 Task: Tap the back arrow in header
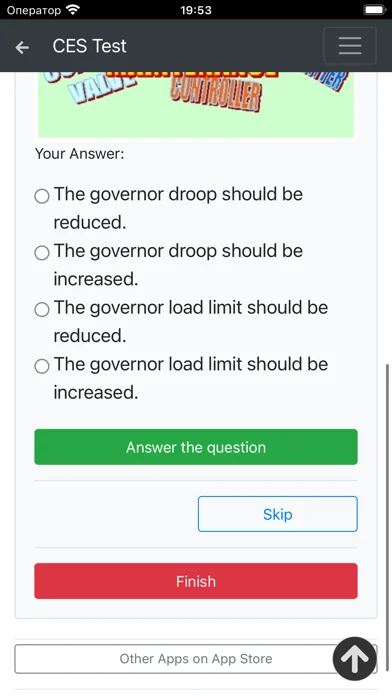click(x=22, y=47)
